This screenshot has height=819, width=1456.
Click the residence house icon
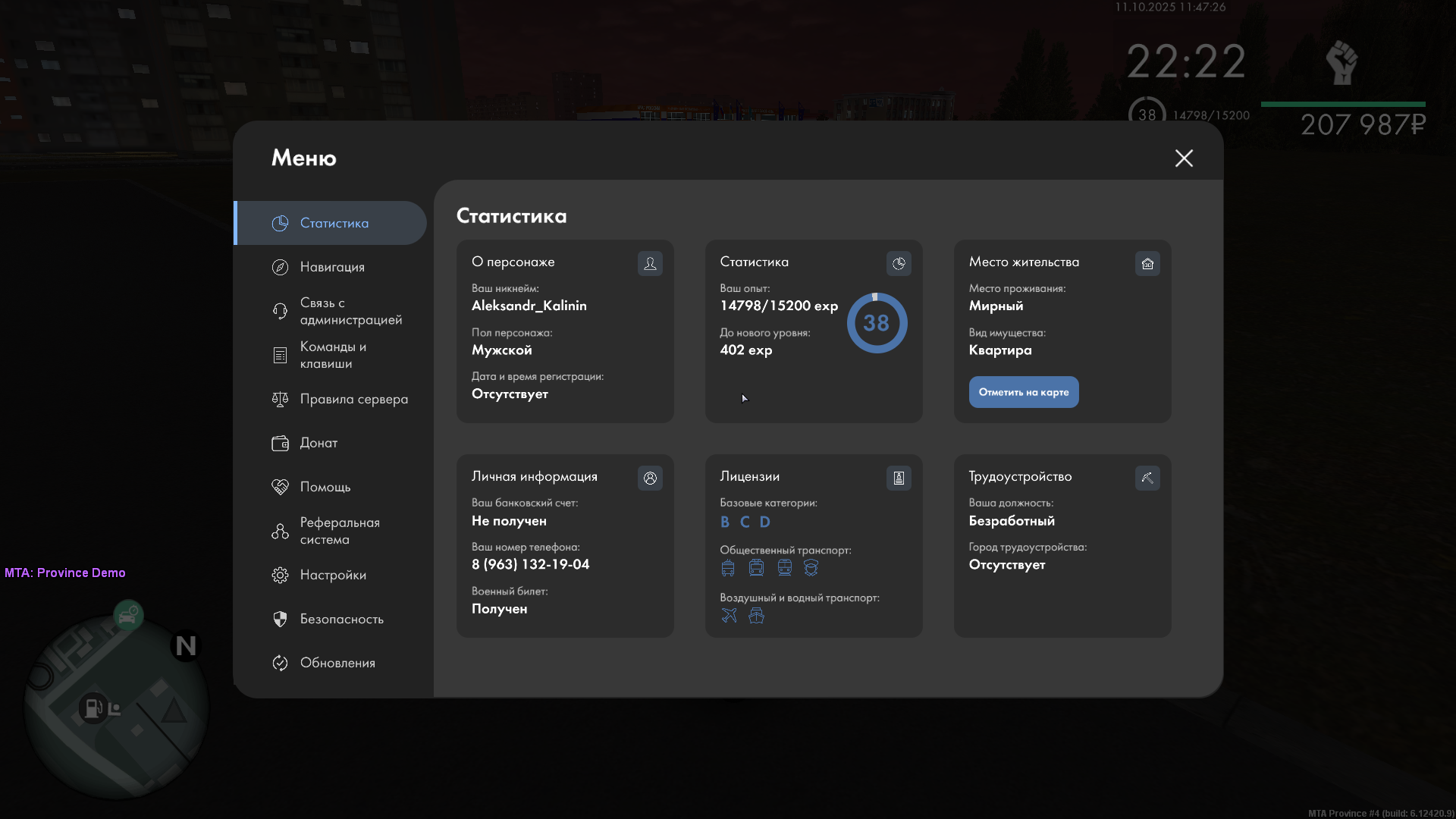pyautogui.click(x=1147, y=263)
